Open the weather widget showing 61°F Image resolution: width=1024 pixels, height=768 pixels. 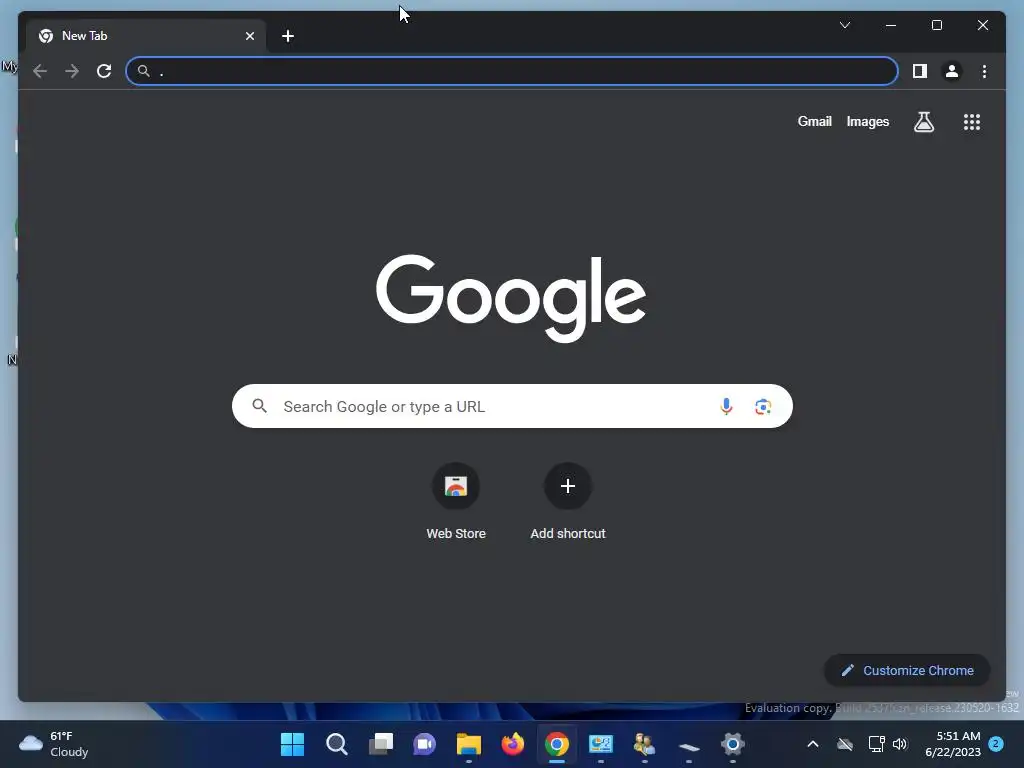[x=54, y=744]
